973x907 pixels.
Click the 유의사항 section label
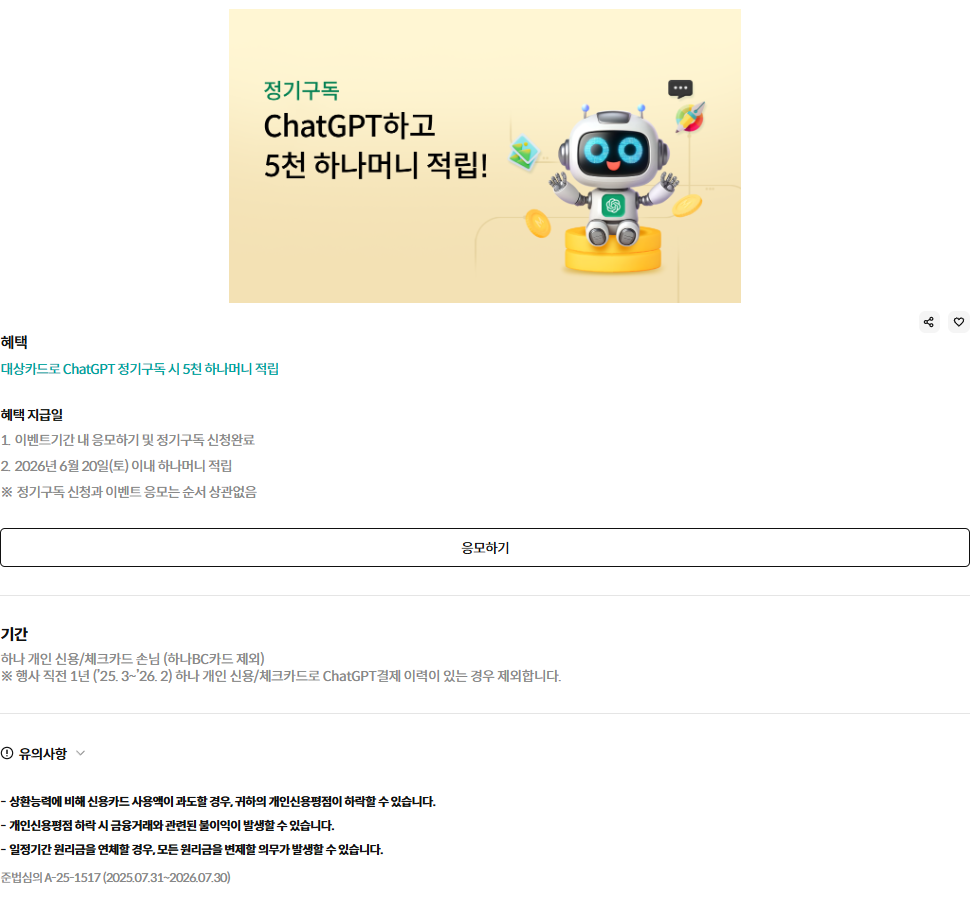pyautogui.click(x=43, y=753)
